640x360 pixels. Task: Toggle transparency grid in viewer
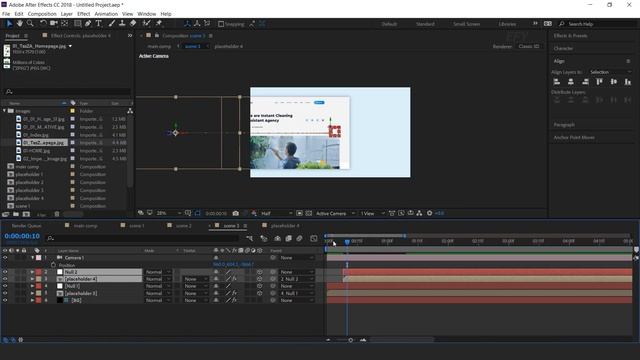pos(309,213)
